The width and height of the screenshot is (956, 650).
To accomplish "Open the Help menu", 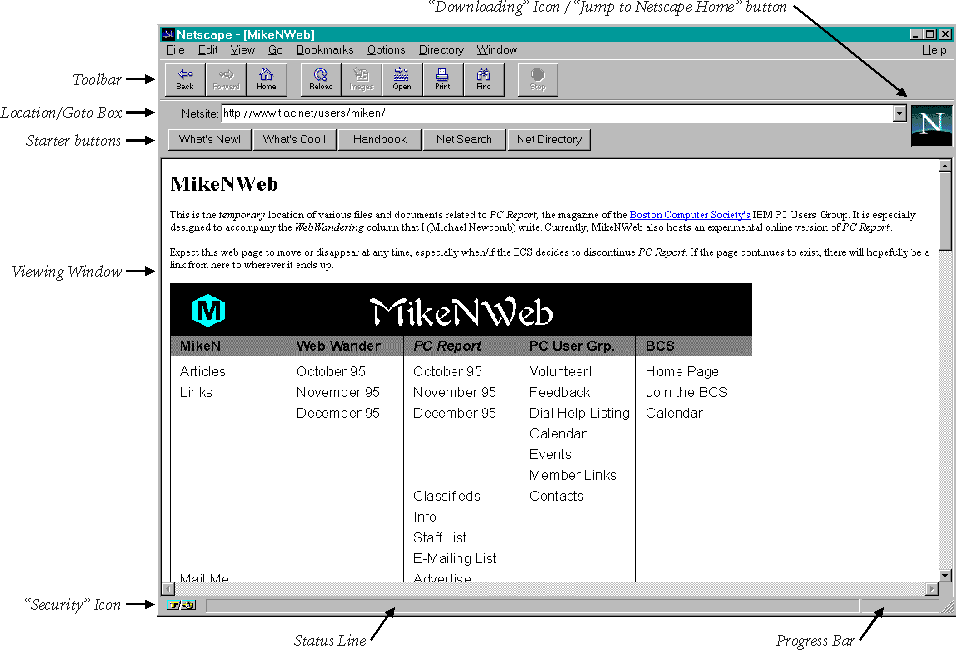I will coord(934,50).
